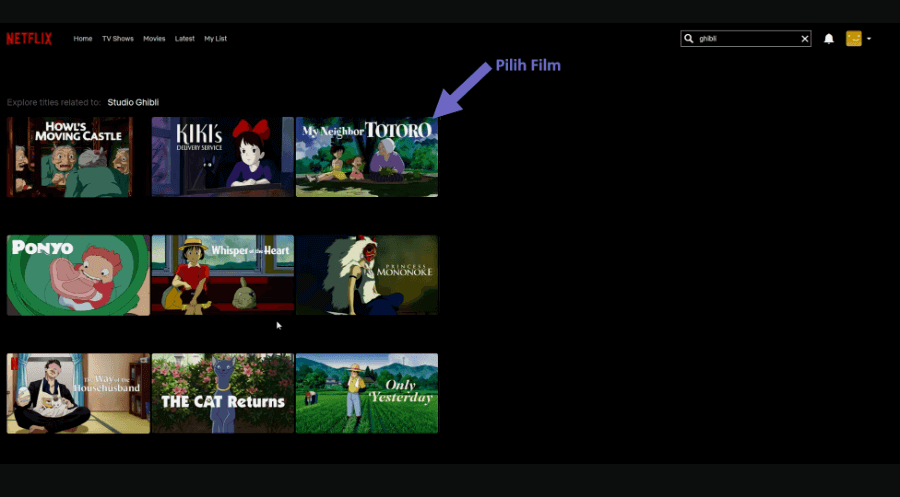Select Kiki's Delivery Service thumbnail
Image resolution: width=900 pixels, height=497 pixels.
pos(223,157)
